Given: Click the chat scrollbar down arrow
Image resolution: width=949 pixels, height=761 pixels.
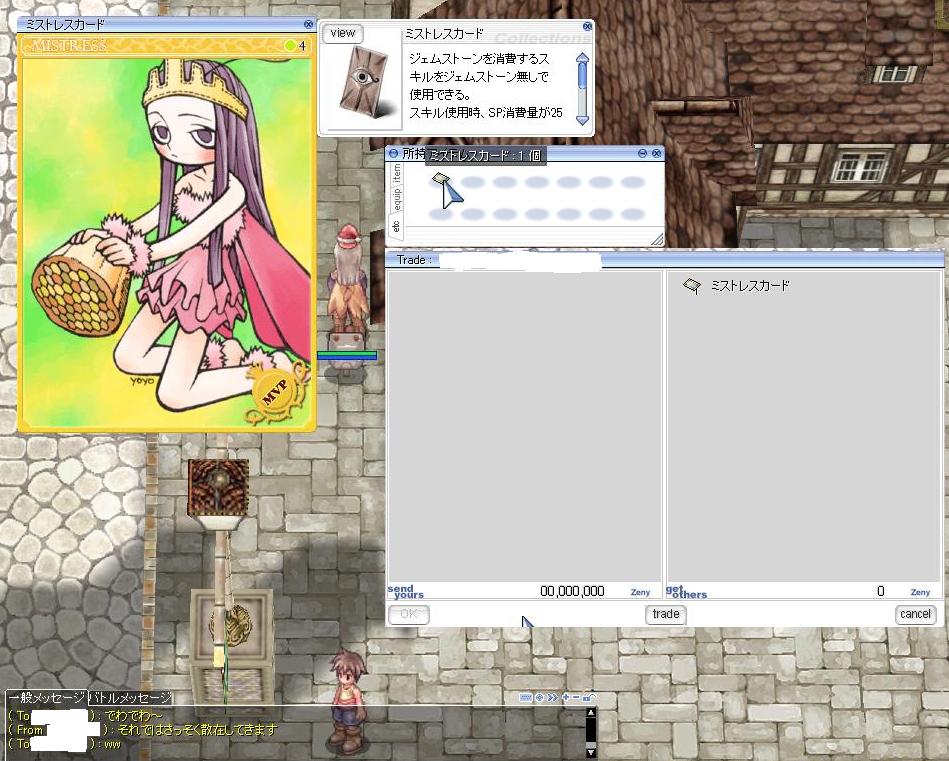Looking at the screenshot, I should 591,752.
